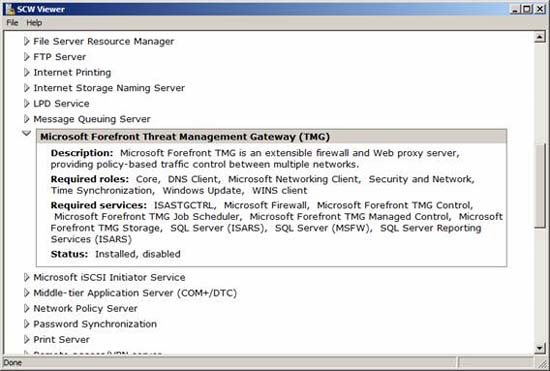The image size is (550, 371).
Task: Select the Password Synchronization label
Action: coord(95,324)
